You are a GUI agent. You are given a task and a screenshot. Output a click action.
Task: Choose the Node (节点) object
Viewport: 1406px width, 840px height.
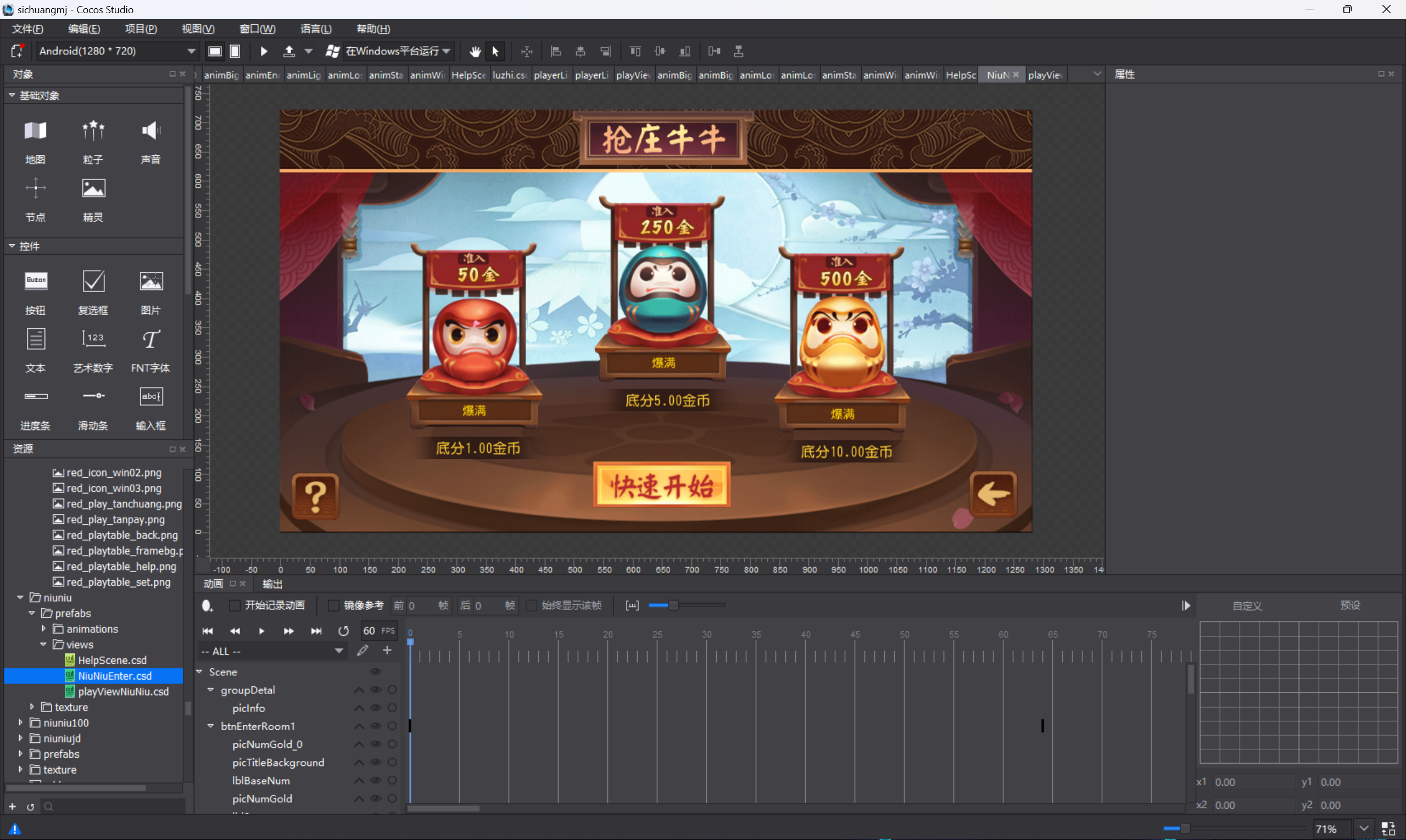point(35,199)
